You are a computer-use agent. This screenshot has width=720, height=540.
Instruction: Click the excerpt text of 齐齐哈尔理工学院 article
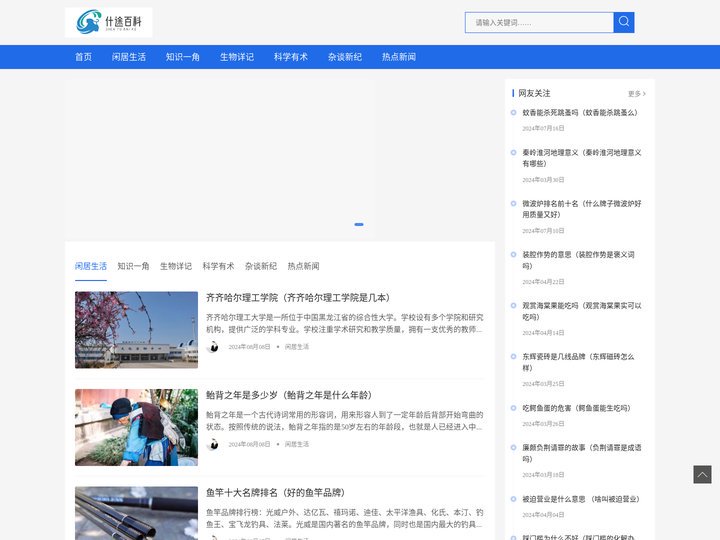click(x=344, y=323)
